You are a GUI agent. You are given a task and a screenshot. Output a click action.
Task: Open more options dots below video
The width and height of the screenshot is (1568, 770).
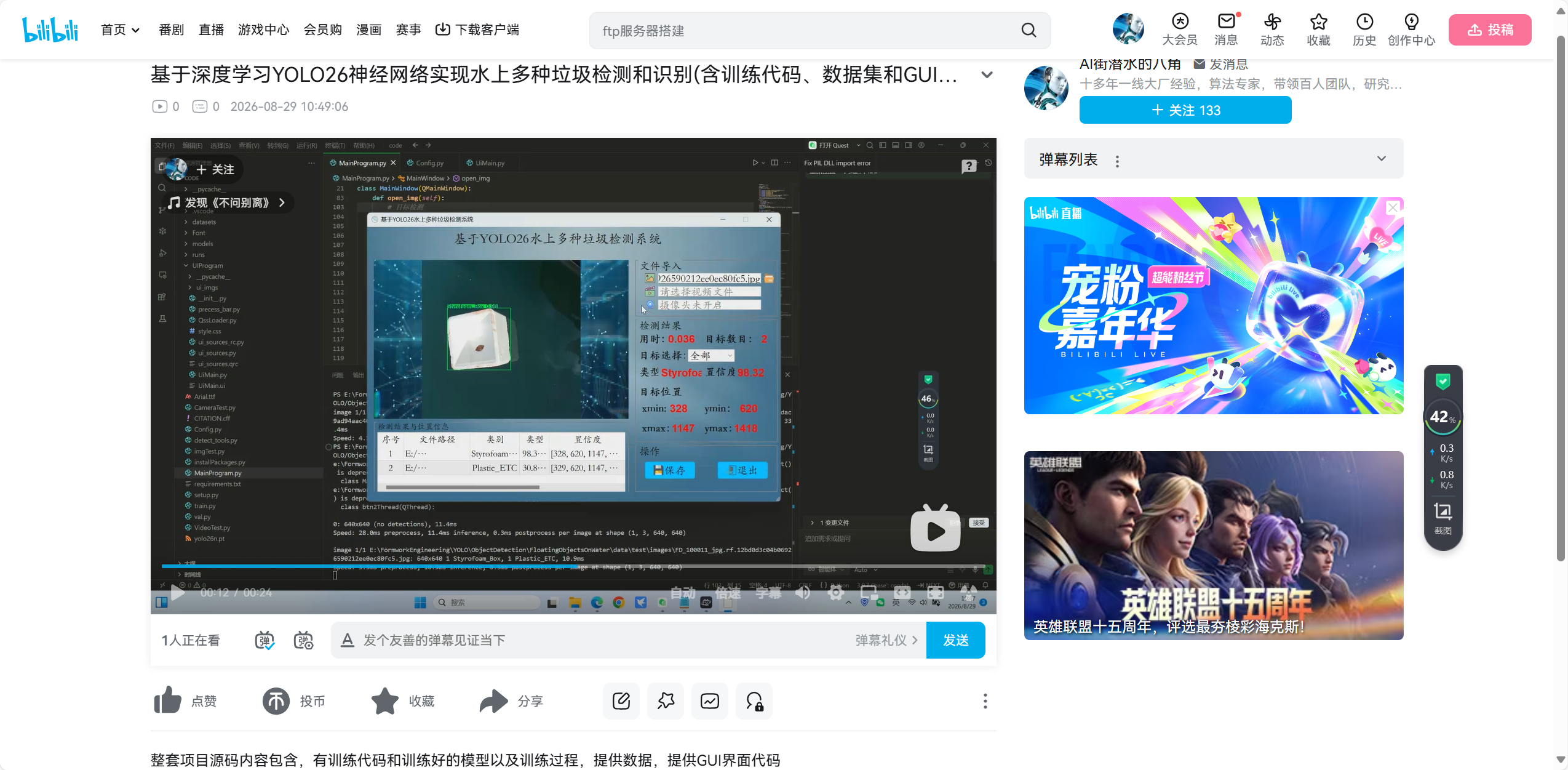click(x=985, y=700)
